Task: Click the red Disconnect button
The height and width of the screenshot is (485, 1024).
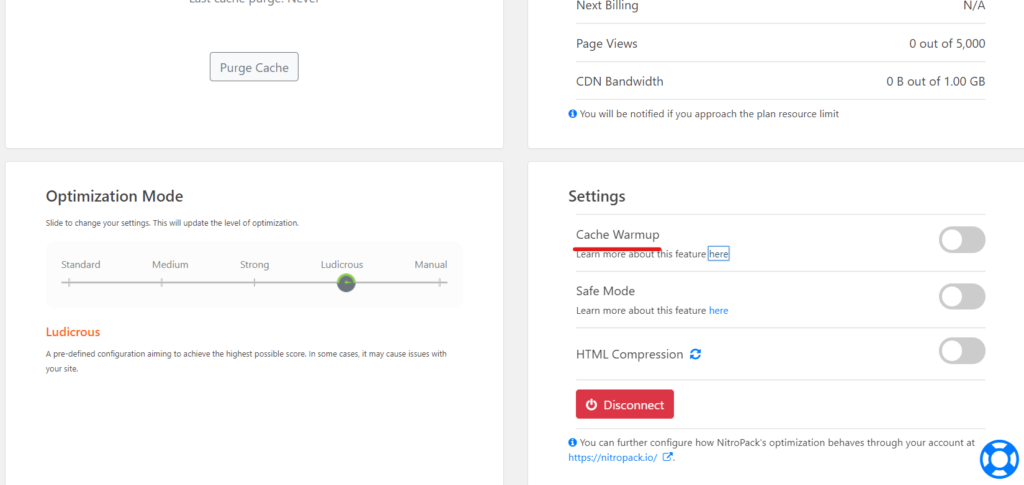Action: click(625, 404)
